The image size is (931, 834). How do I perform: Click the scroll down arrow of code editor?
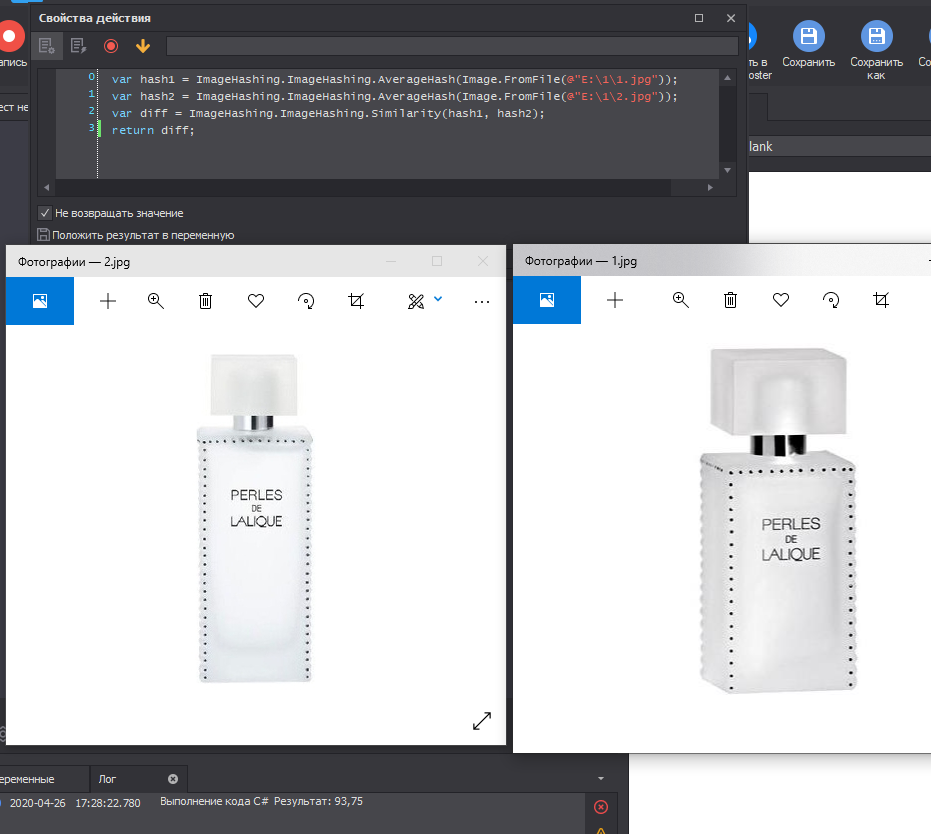coord(727,170)
